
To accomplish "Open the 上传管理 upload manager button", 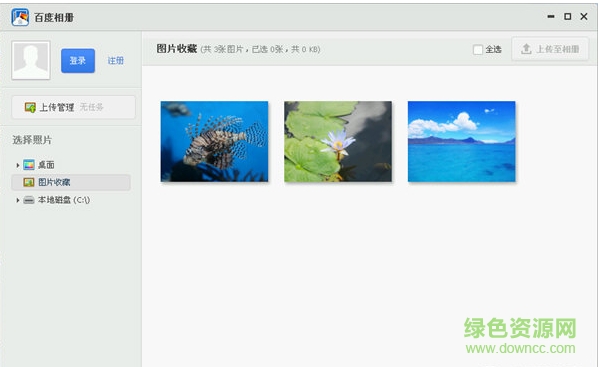I will pos(73,107).
